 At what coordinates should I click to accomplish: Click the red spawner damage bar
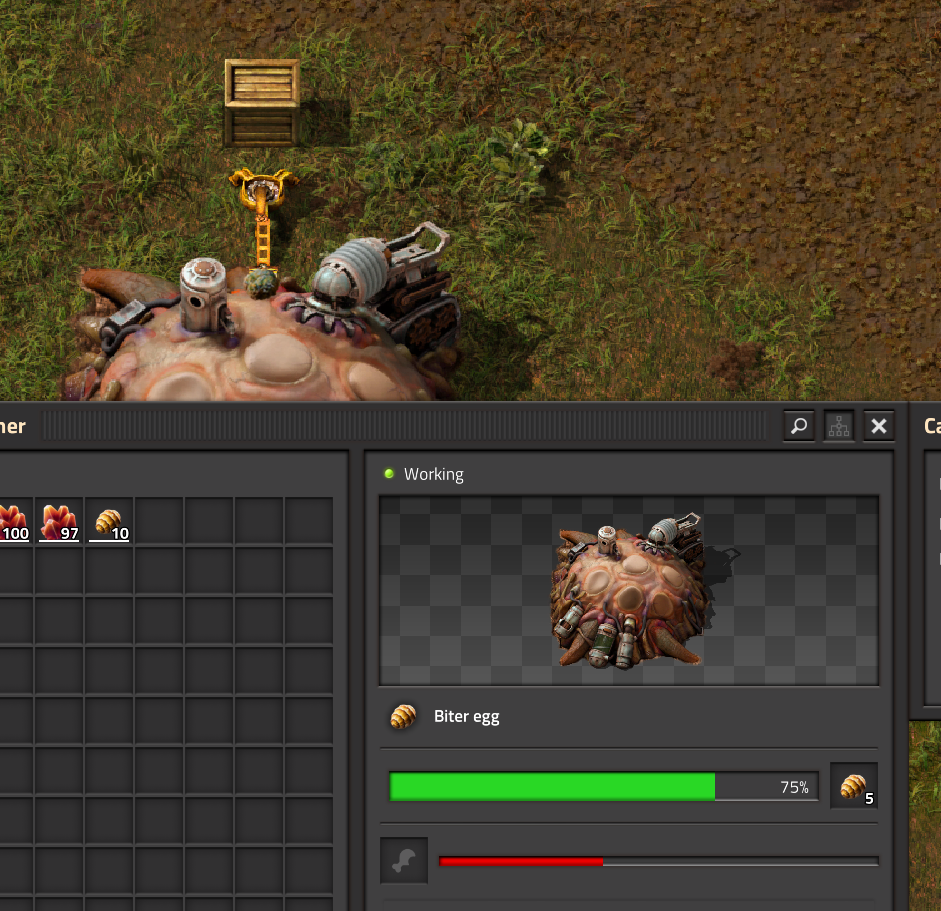tap(658, 861)
